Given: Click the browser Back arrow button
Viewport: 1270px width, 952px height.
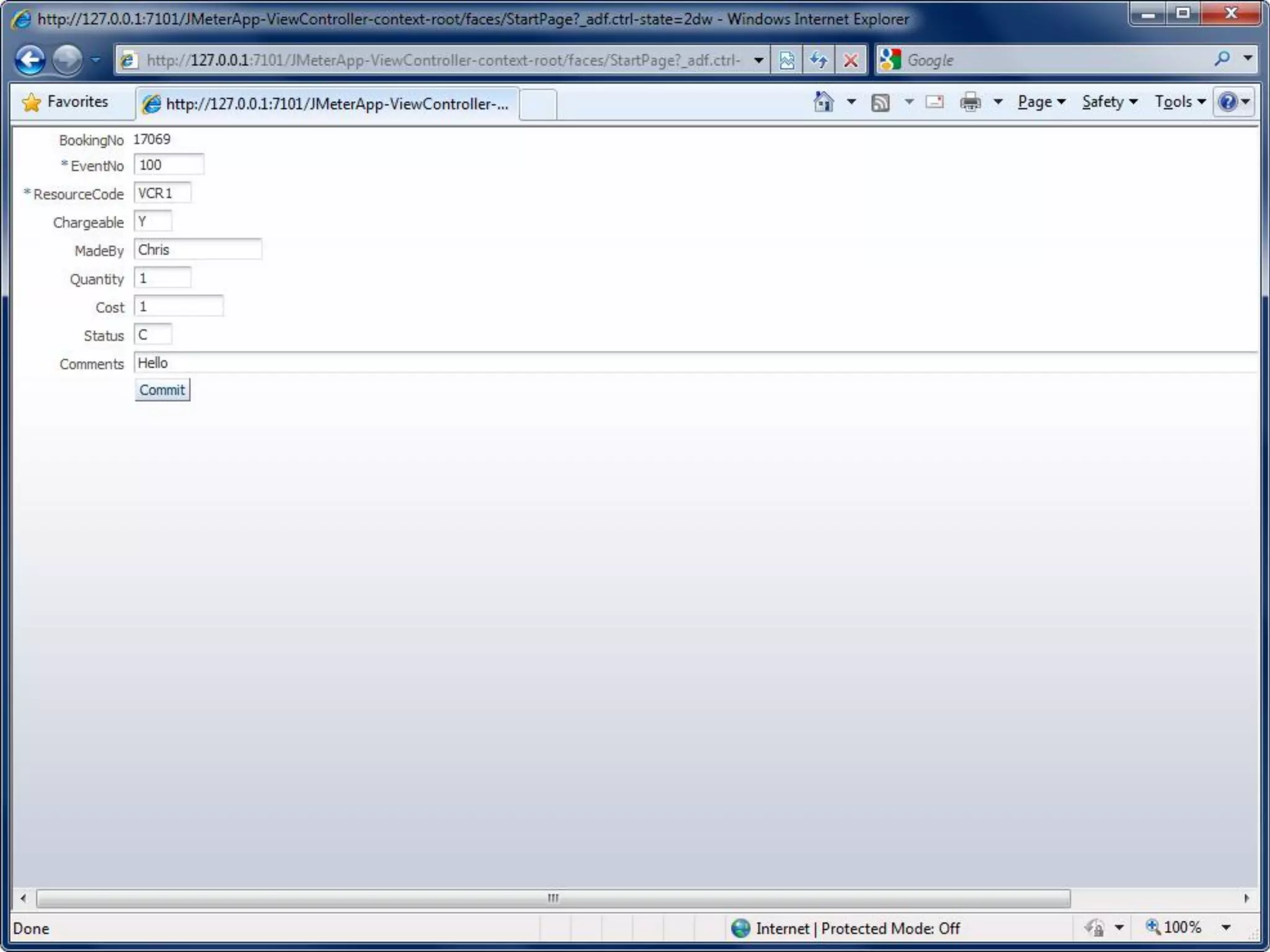Looking at the screenshot, I should point(30,60).
